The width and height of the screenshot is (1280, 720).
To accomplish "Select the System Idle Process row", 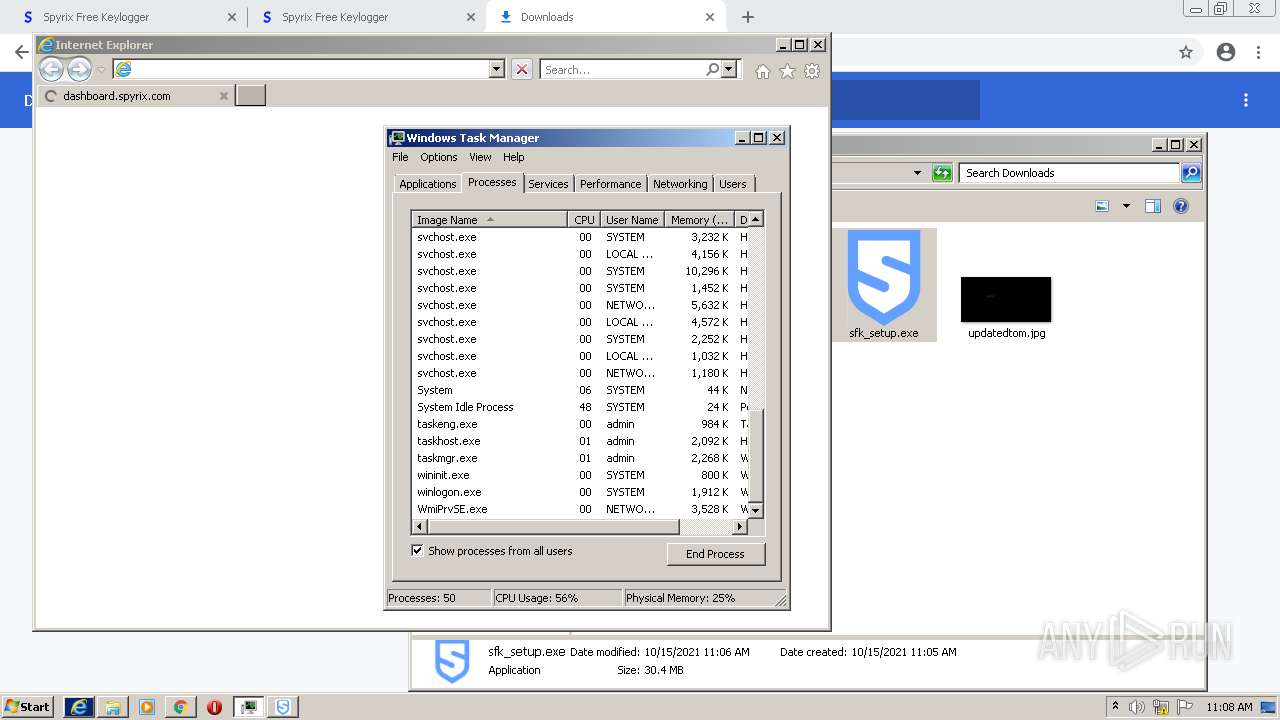I will pyautogui.click(x=580, y=407).
